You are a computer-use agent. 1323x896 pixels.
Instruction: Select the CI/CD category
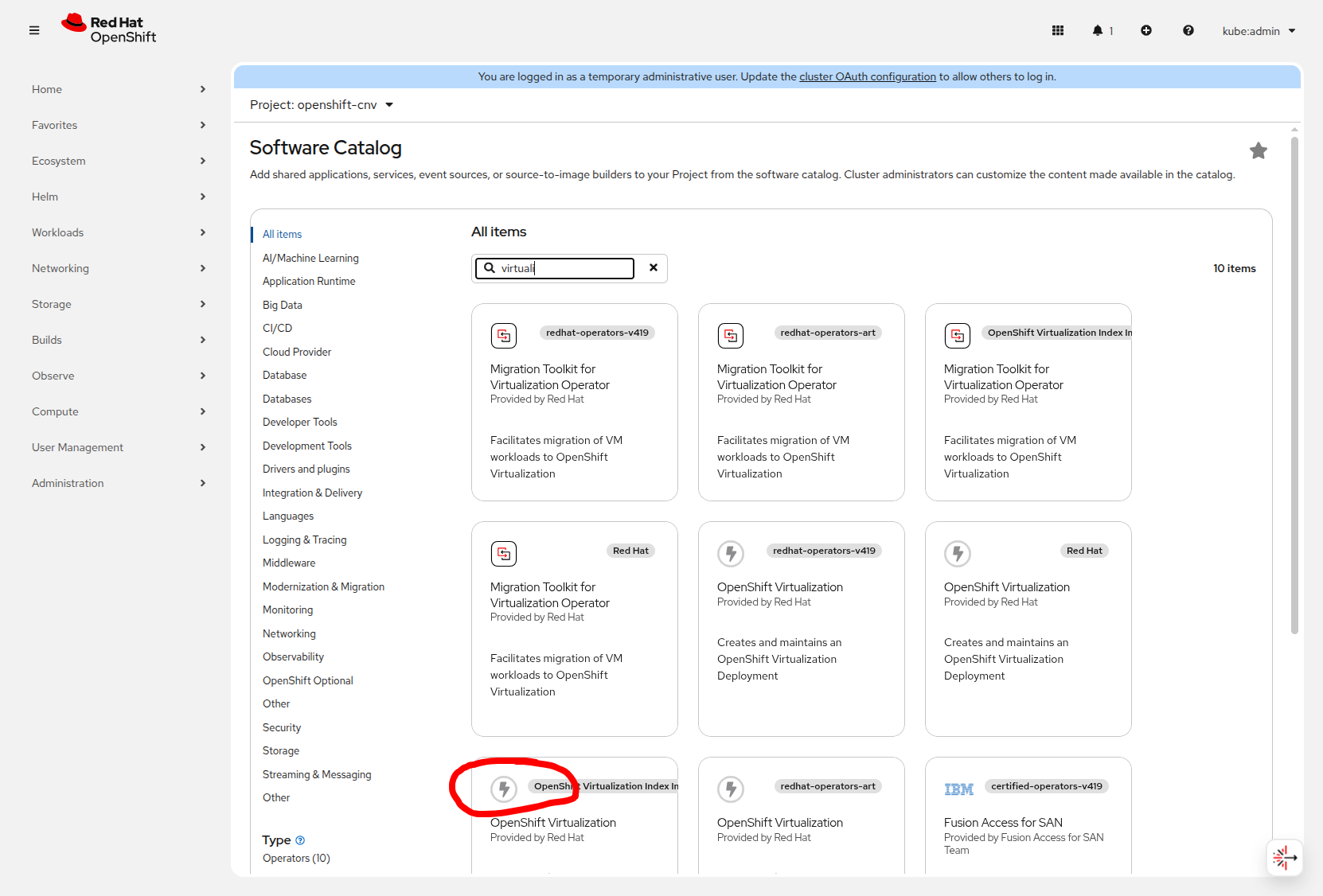[278, 328]
